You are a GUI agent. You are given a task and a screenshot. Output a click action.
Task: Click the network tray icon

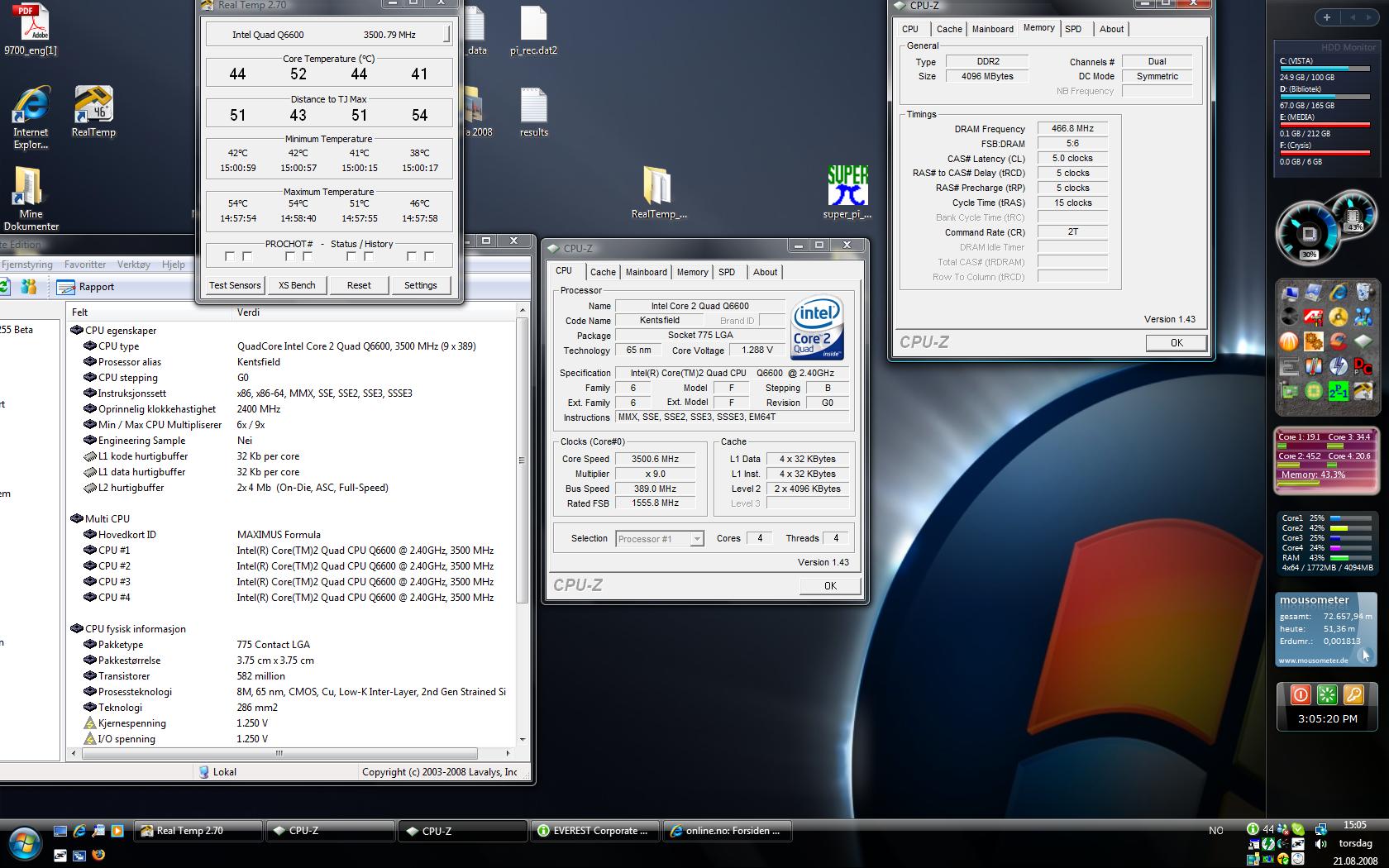(x=1320, y=829)
